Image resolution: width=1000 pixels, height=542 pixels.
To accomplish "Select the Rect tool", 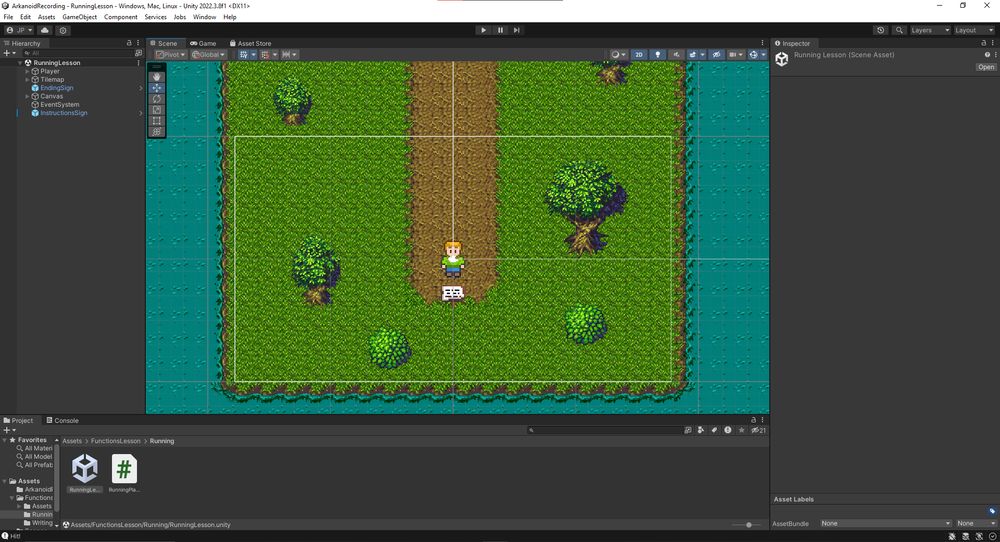I will coord(156,121).
